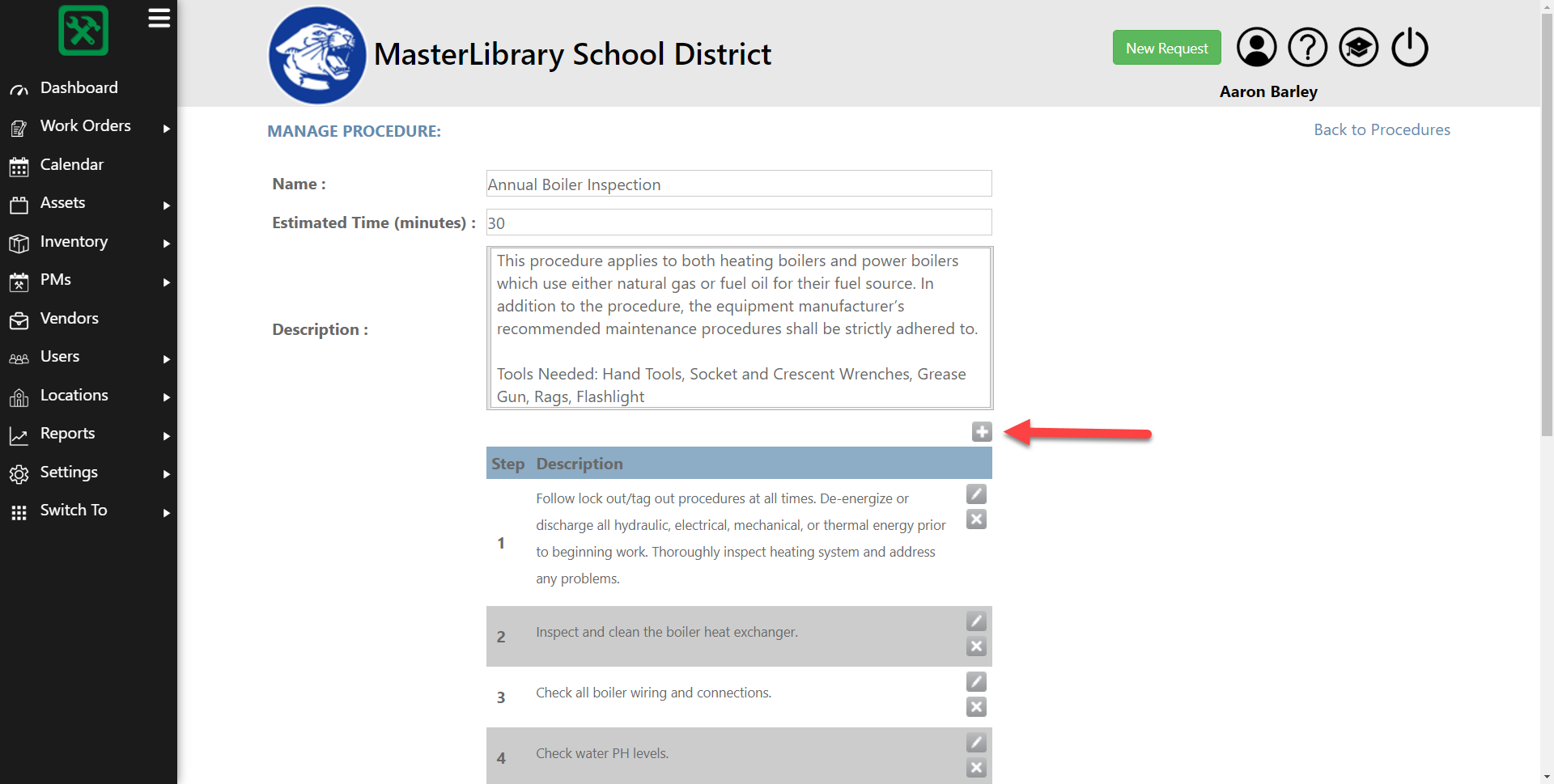Click the Vendors sidebar icon
This screenshot has width=1554, height=784.
point(19,320)
